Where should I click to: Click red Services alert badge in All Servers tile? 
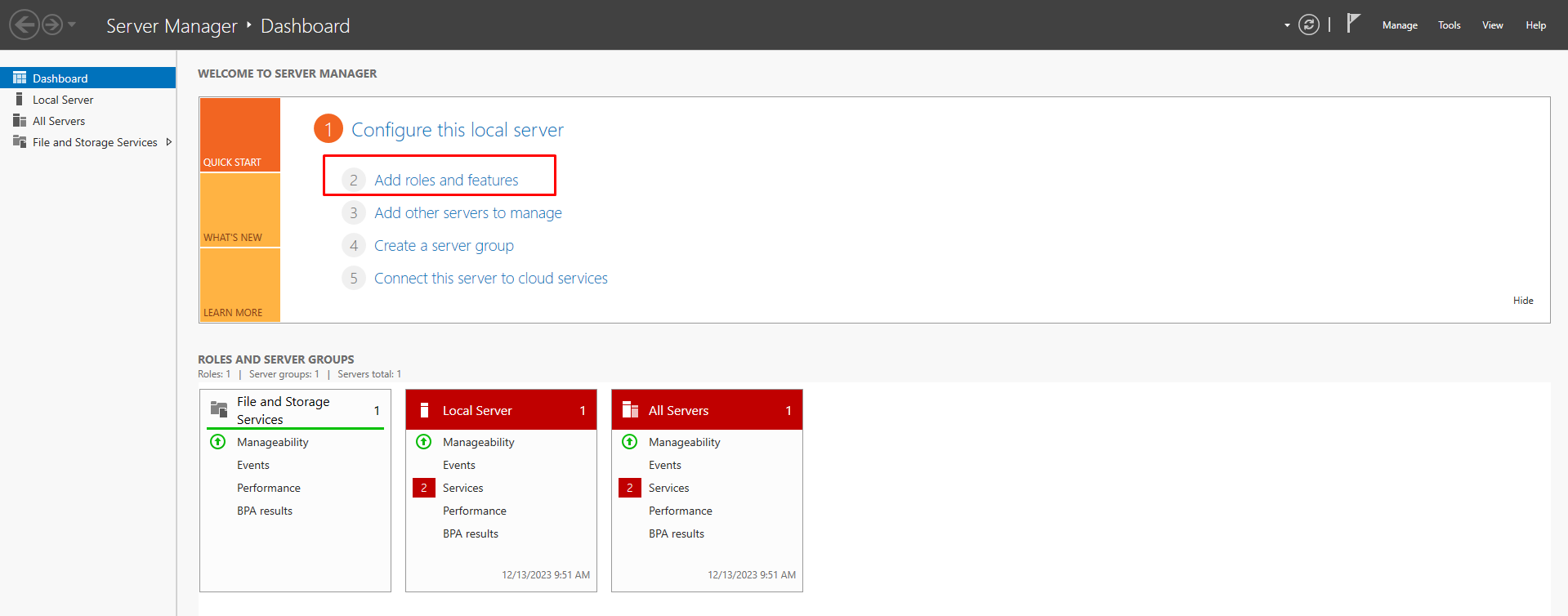[x=630, y=488]
